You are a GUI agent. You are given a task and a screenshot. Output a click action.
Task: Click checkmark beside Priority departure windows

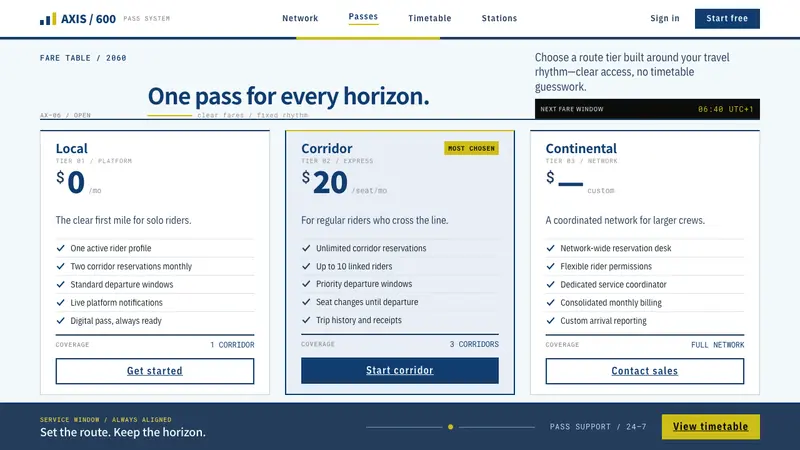[x=306, y=284]
